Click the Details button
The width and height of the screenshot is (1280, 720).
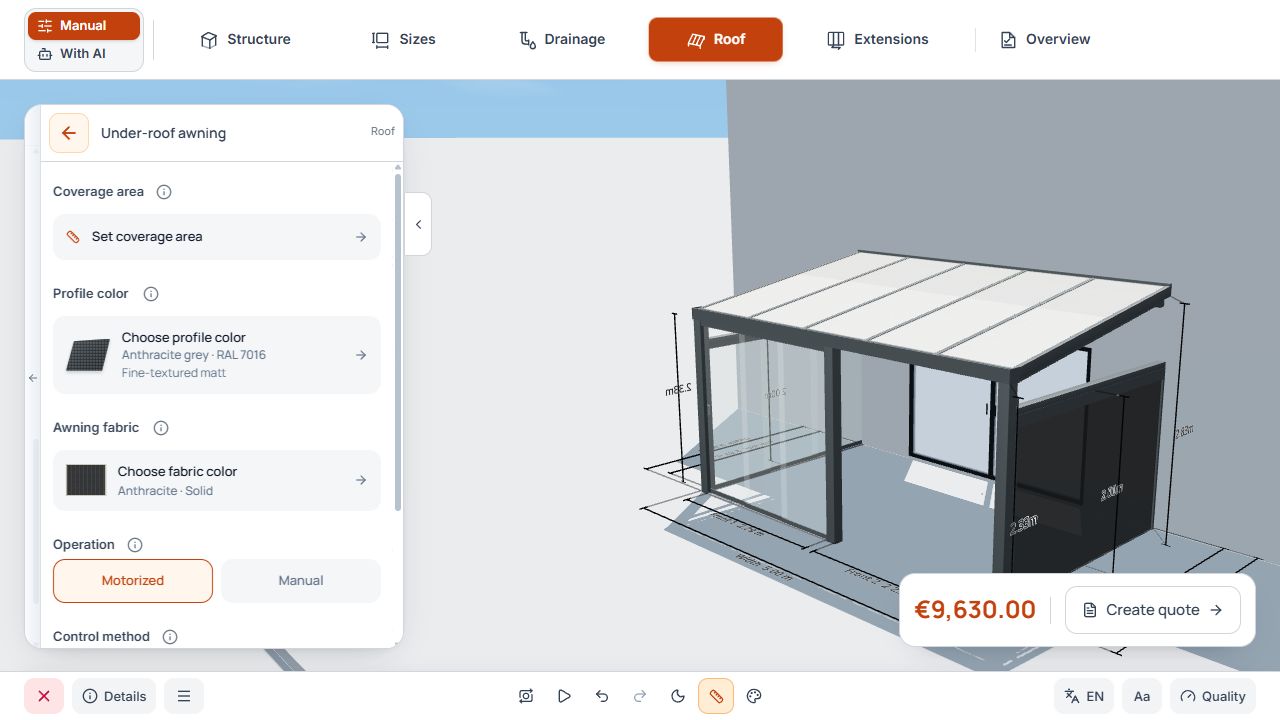click(114, 696)
